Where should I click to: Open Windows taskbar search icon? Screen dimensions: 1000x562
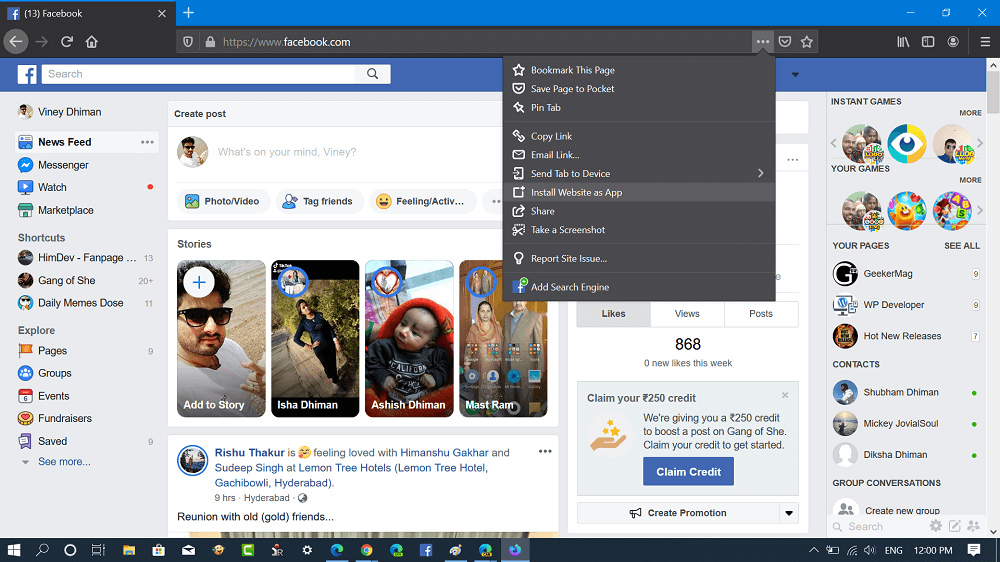pyautogui.click(x=42, y=550)
